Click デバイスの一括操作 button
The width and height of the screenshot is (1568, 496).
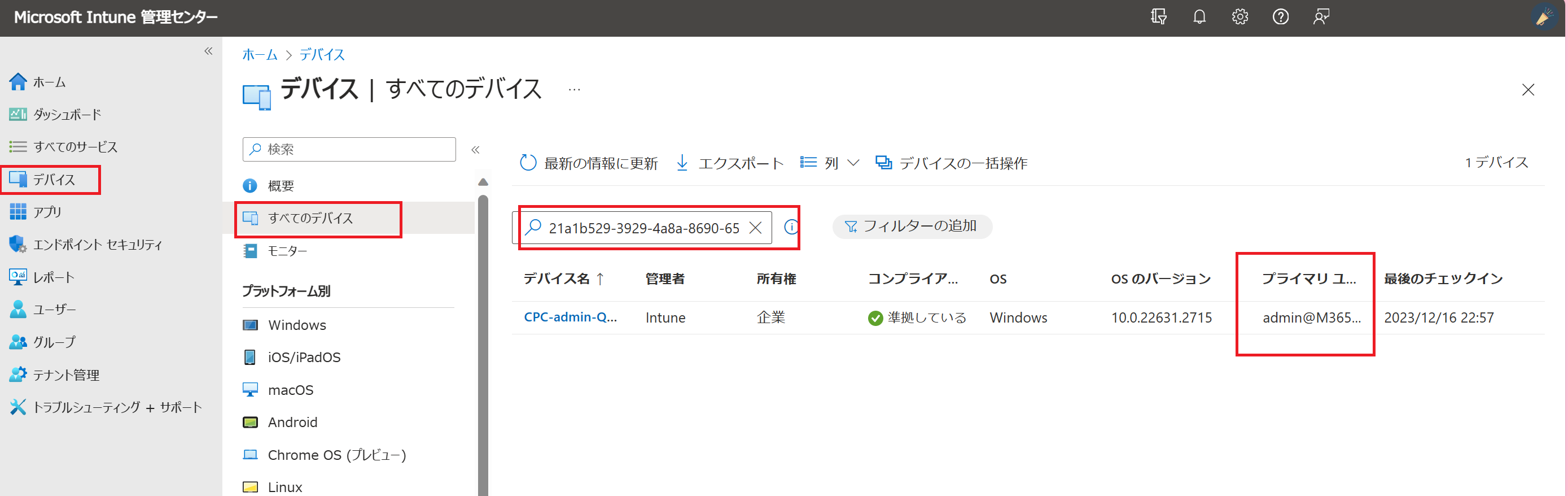coord(952,163)
